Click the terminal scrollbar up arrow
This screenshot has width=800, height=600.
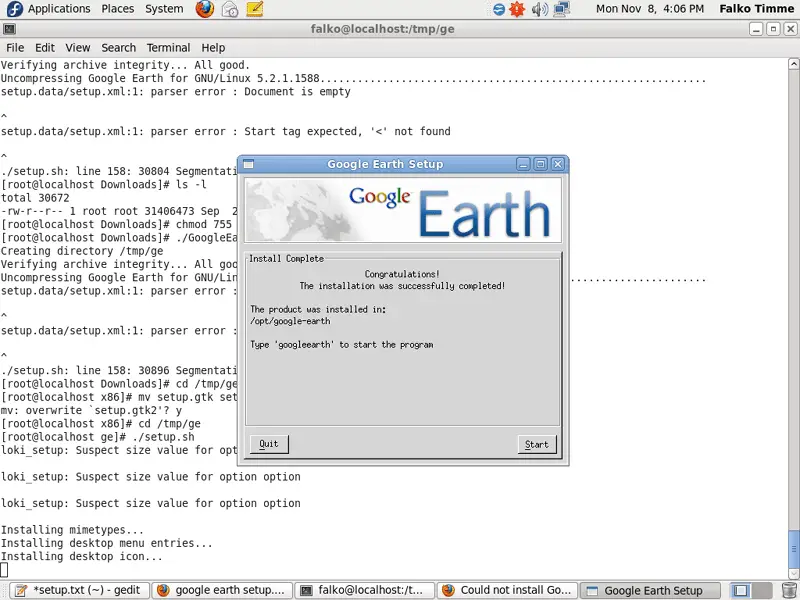794,64
